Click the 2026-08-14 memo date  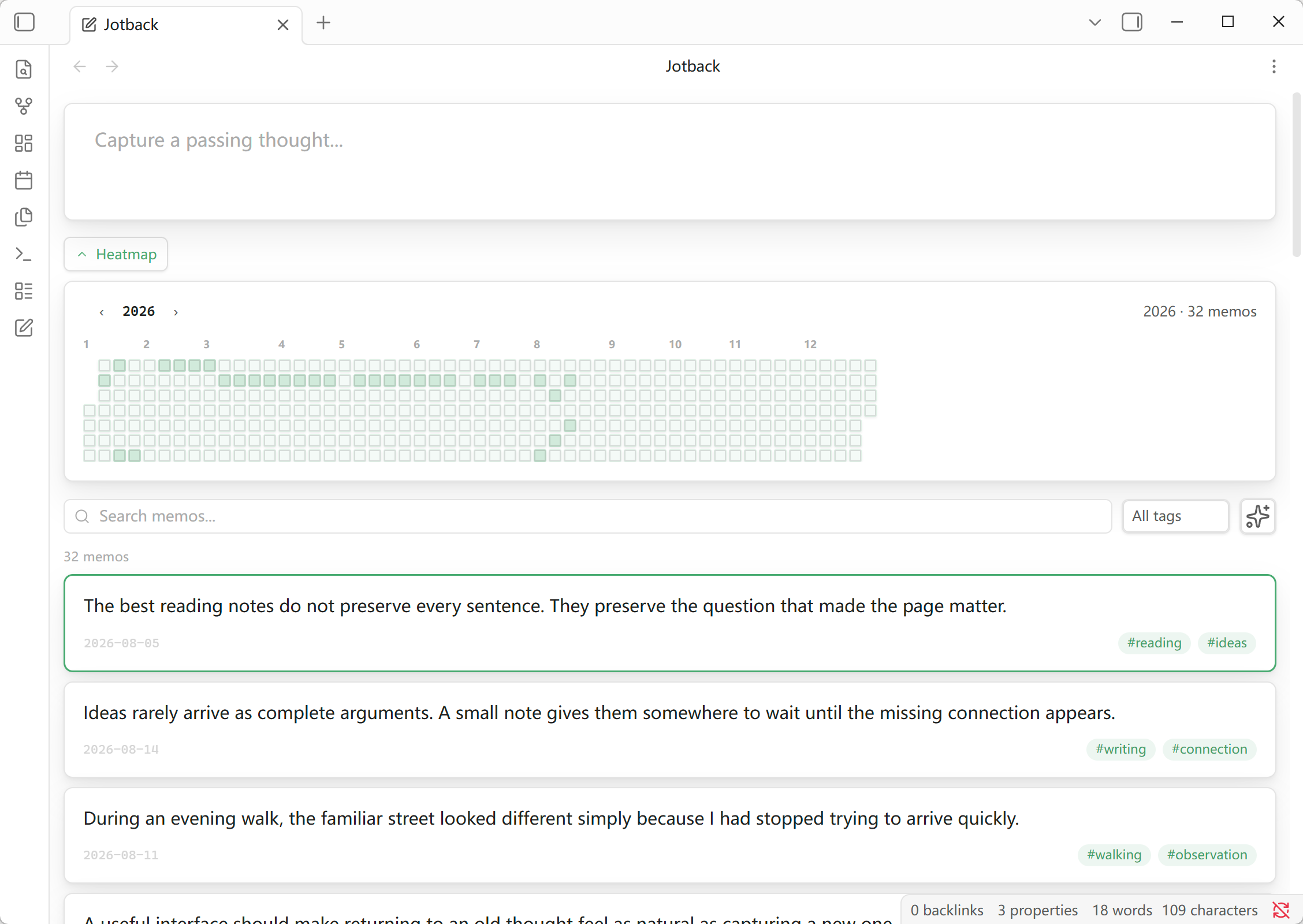121,749
